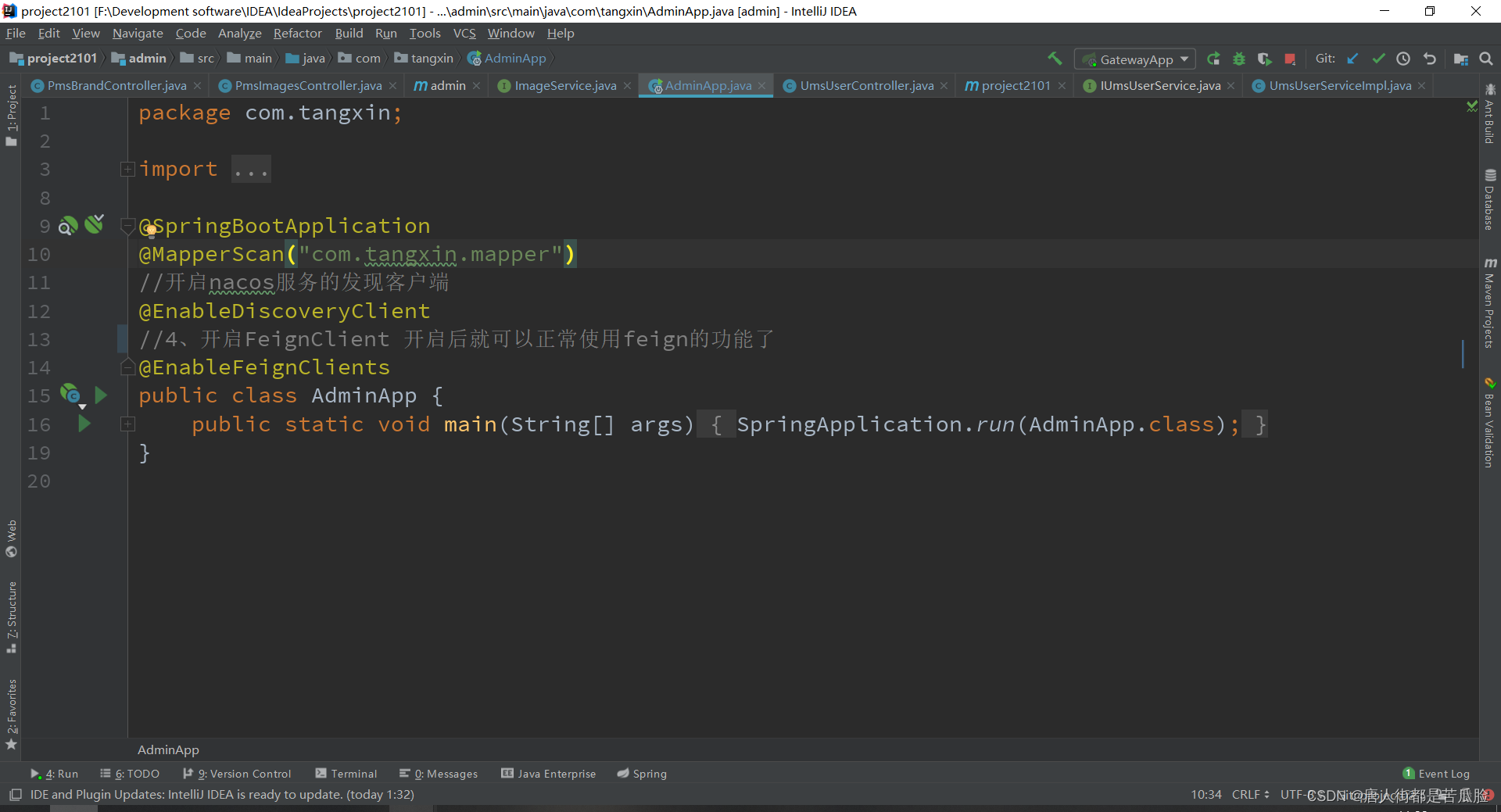Screen dimensions: 1501x812
Task: Click the Git Commit checkmark icon
Action: [1378, 59]
